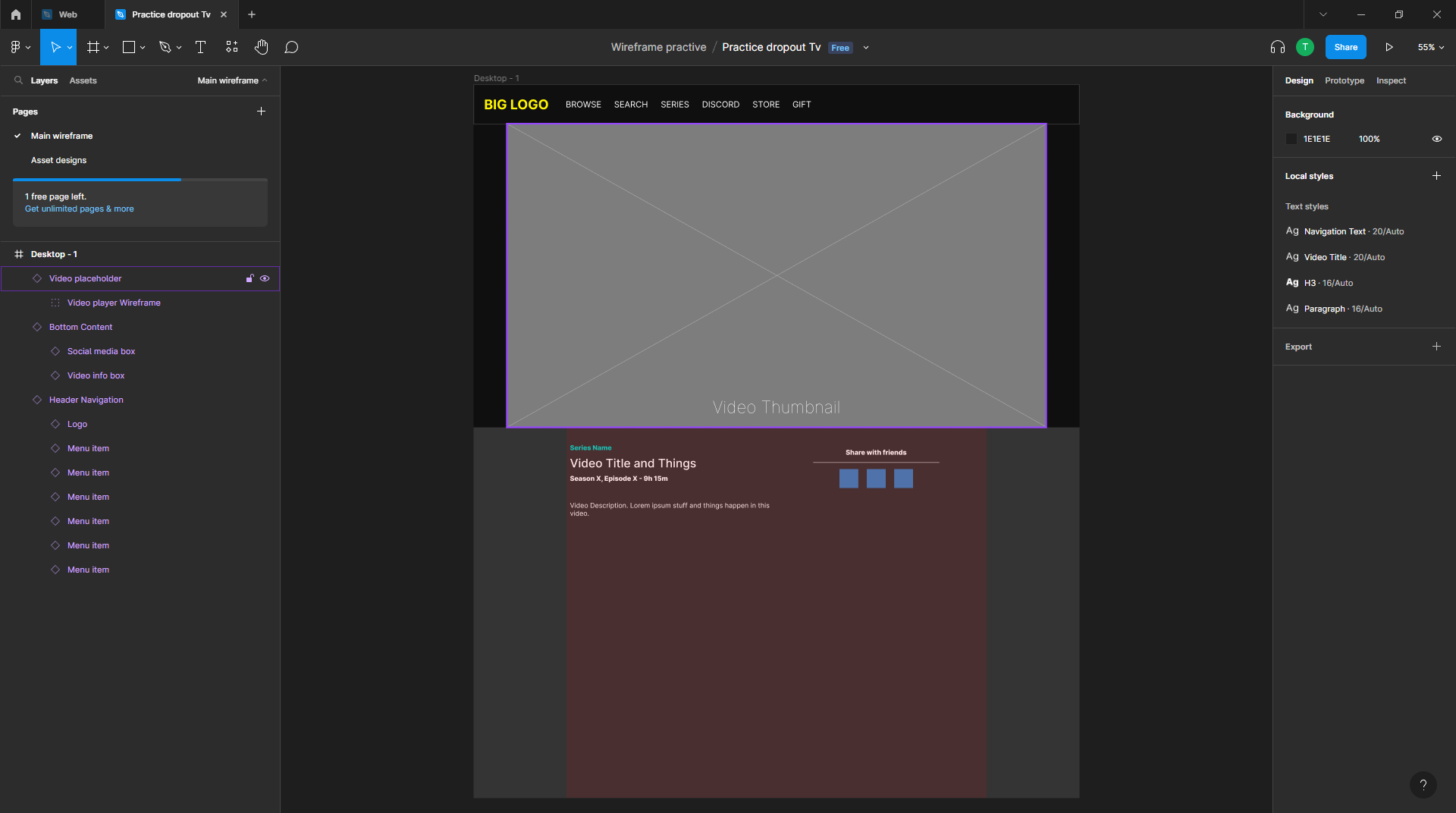Toggle background visibility eye icon

1436,139
